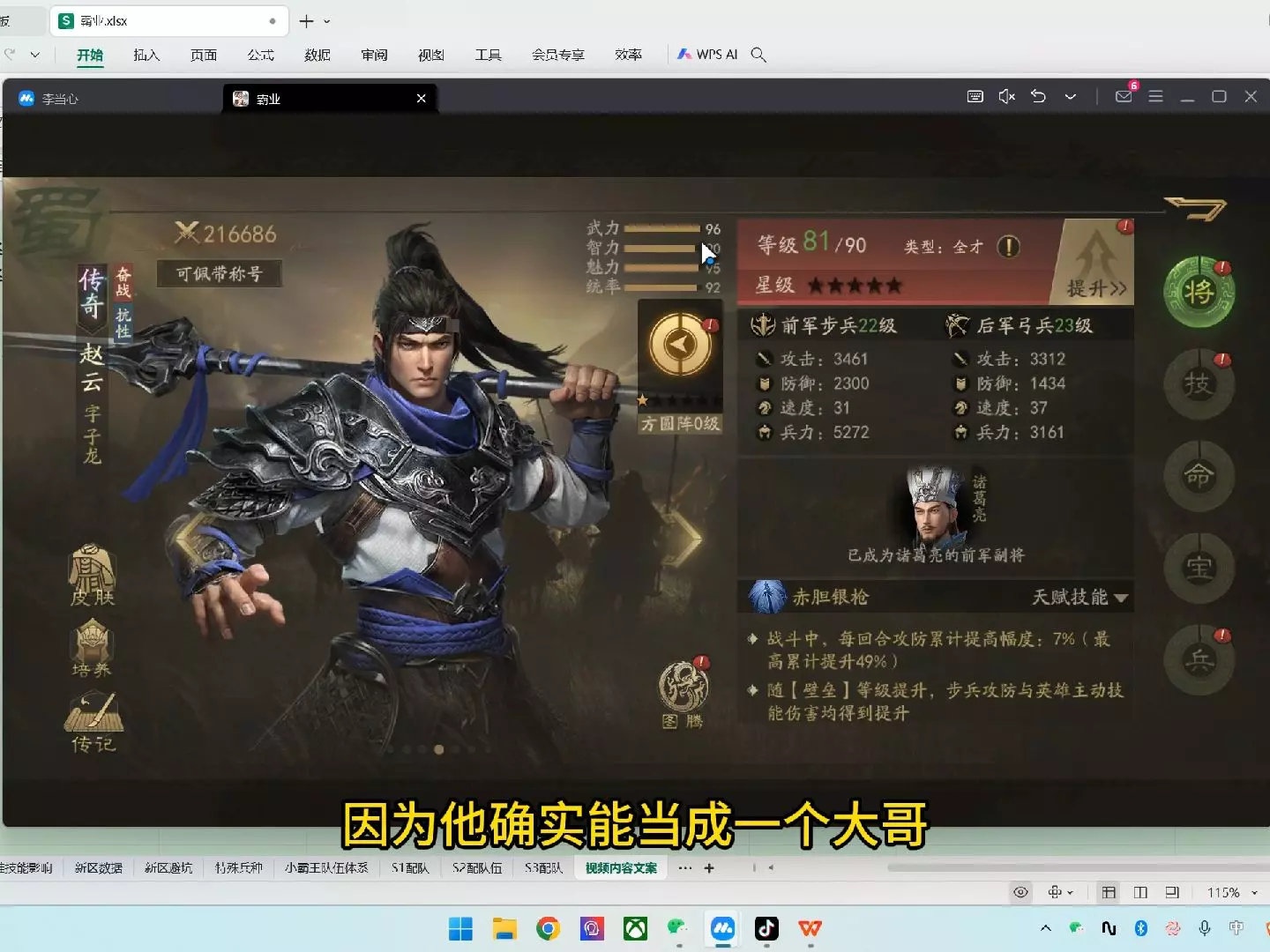Click the emulator rotate-back icon

(1038, 97)
